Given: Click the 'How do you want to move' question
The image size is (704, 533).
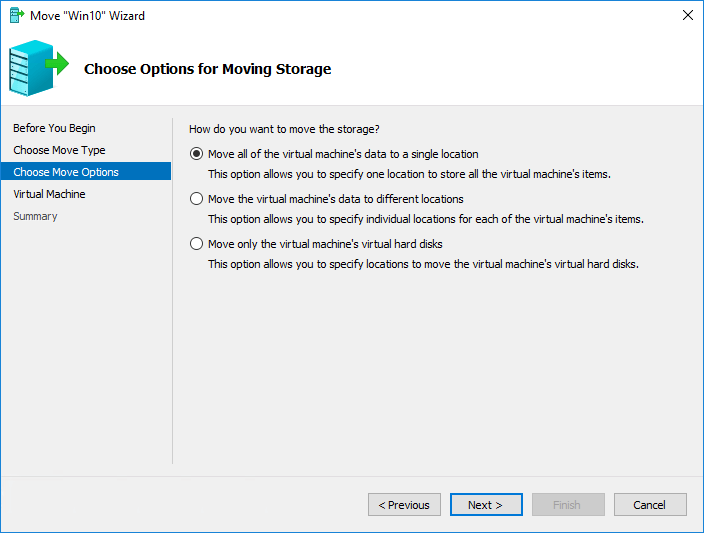Looking at the screenshot, I should pyautogui.click(x=284, y=129).
